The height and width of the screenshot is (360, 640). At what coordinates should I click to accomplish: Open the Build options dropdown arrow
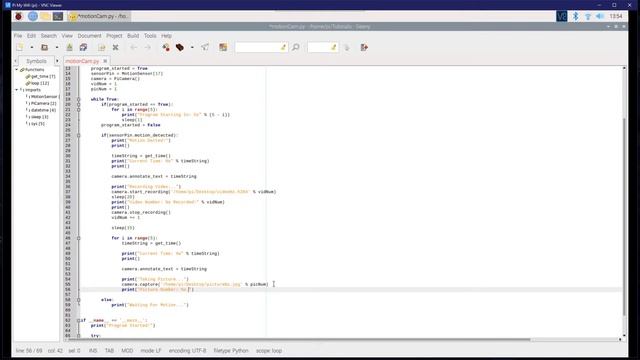pos(192,47)
